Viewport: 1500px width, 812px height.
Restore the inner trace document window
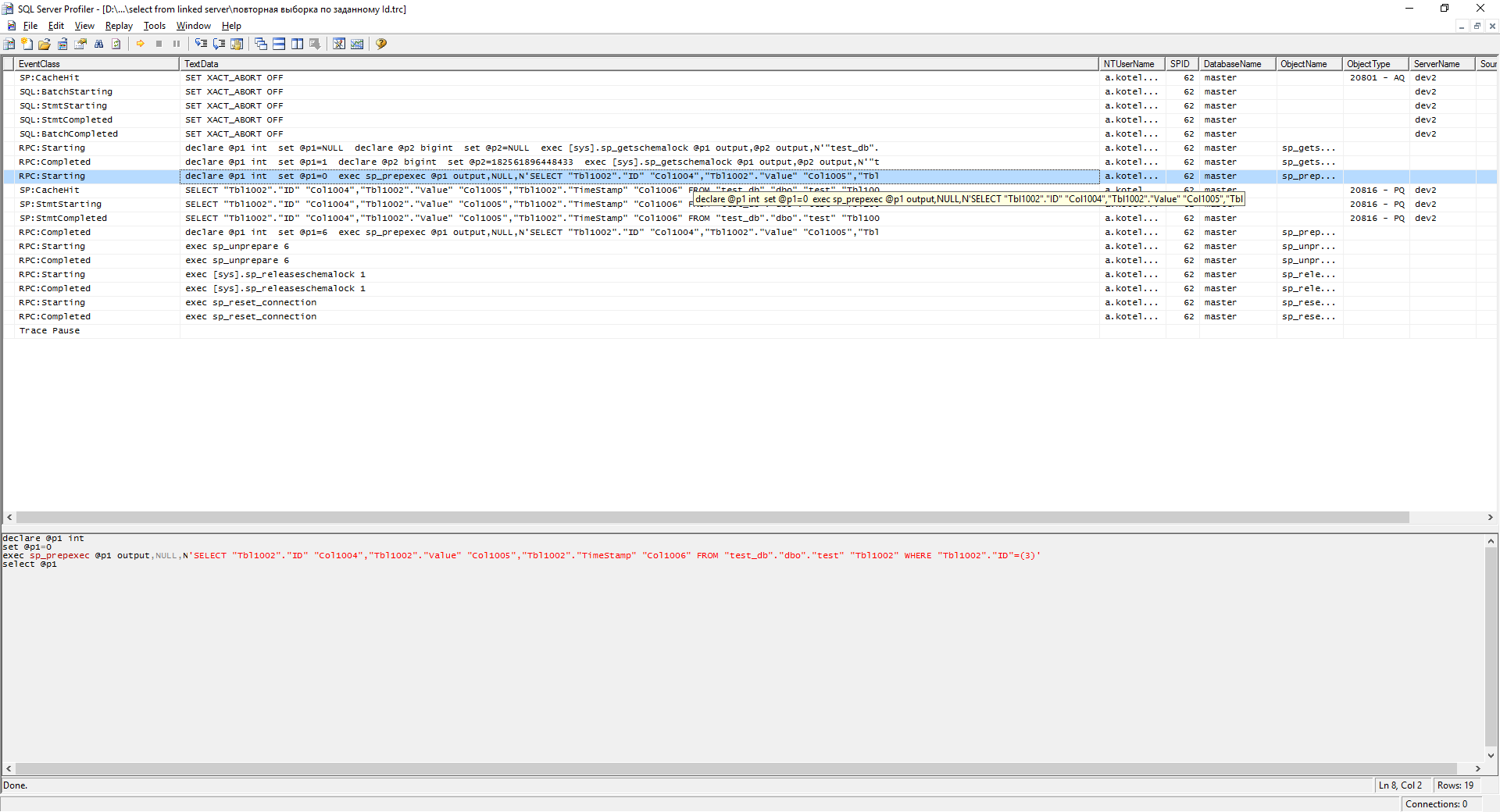coord(1477,26)
